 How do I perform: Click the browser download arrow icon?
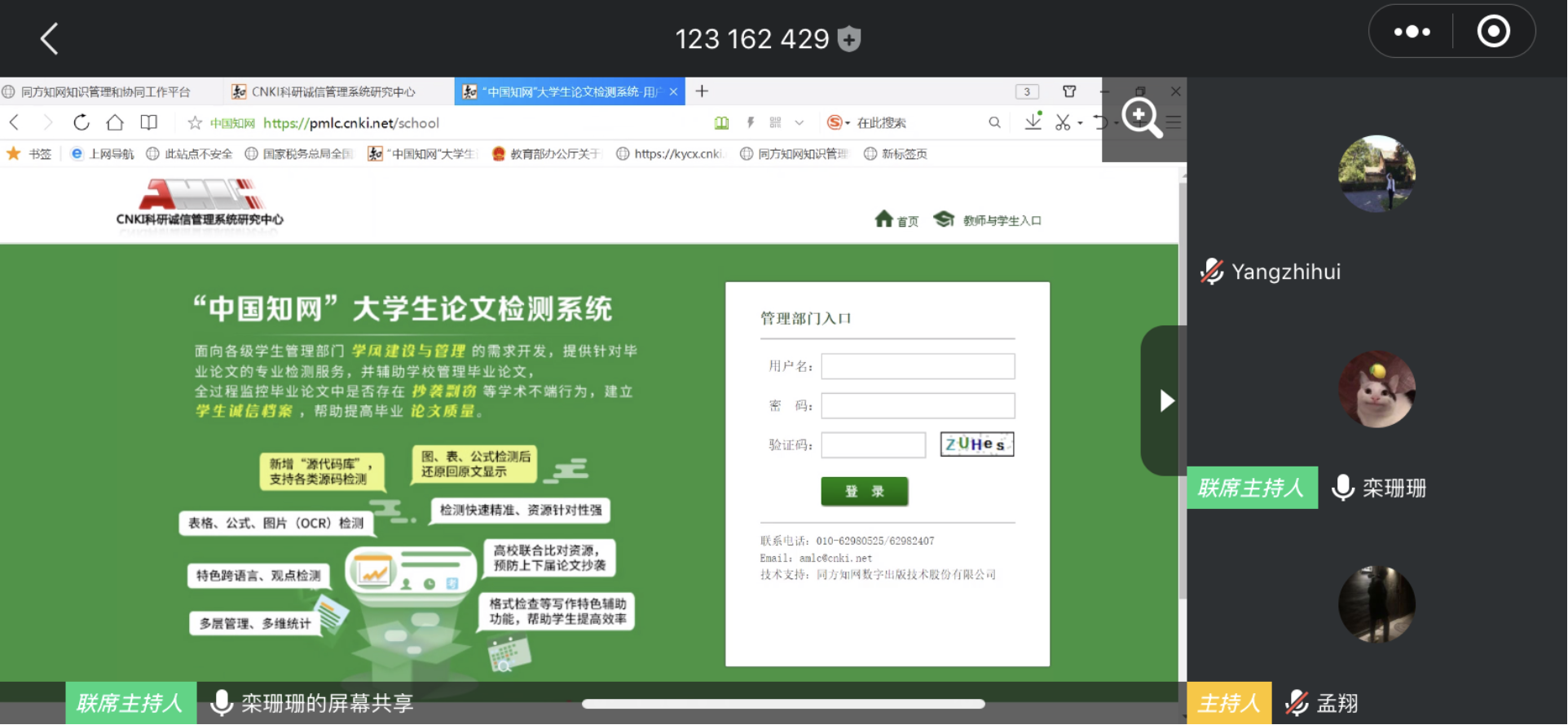(x=1033, y=122)
